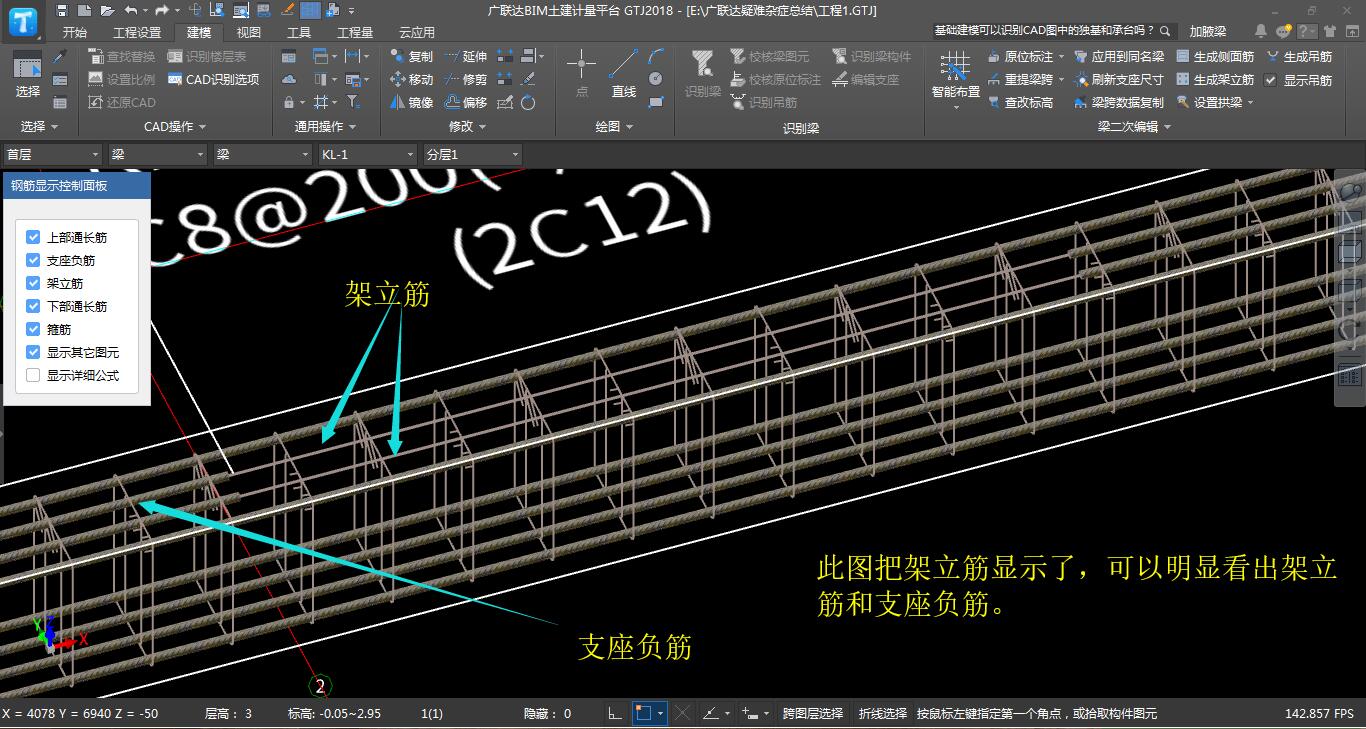Uncheck 下部通长筋 checkbox
Screen dimensions: 1366x729
(33, 306)
